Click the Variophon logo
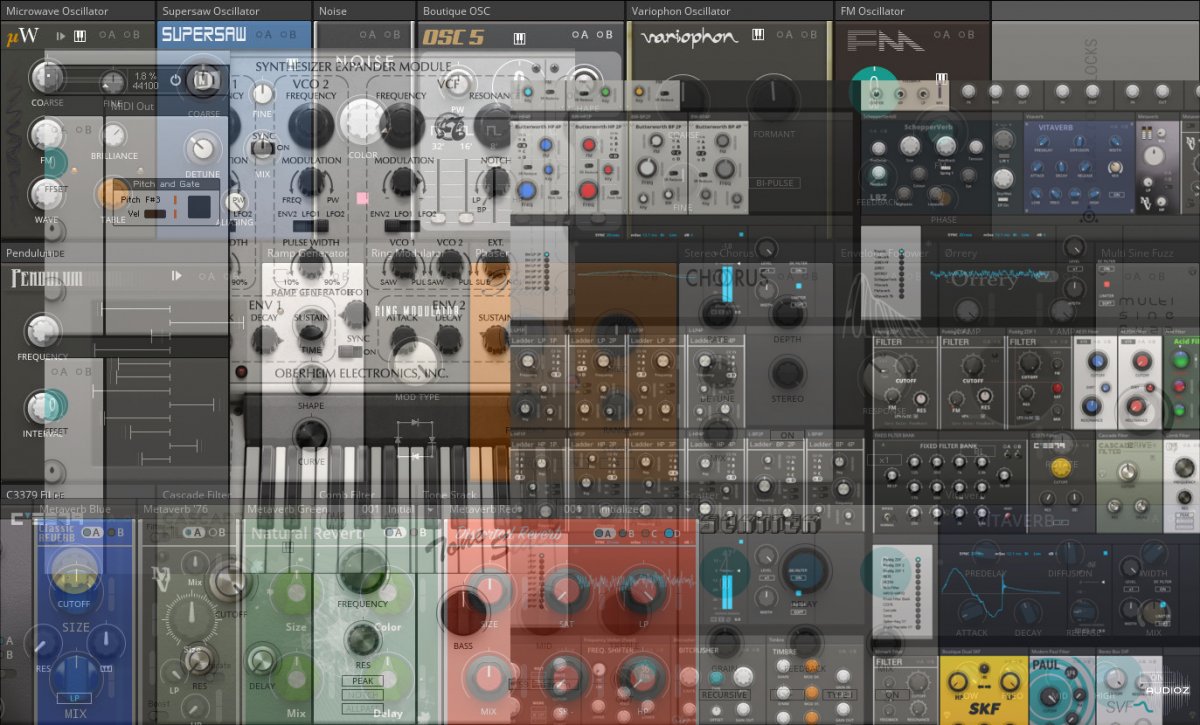This screenshot has width=1200, height=725. [x=688, y=37]
